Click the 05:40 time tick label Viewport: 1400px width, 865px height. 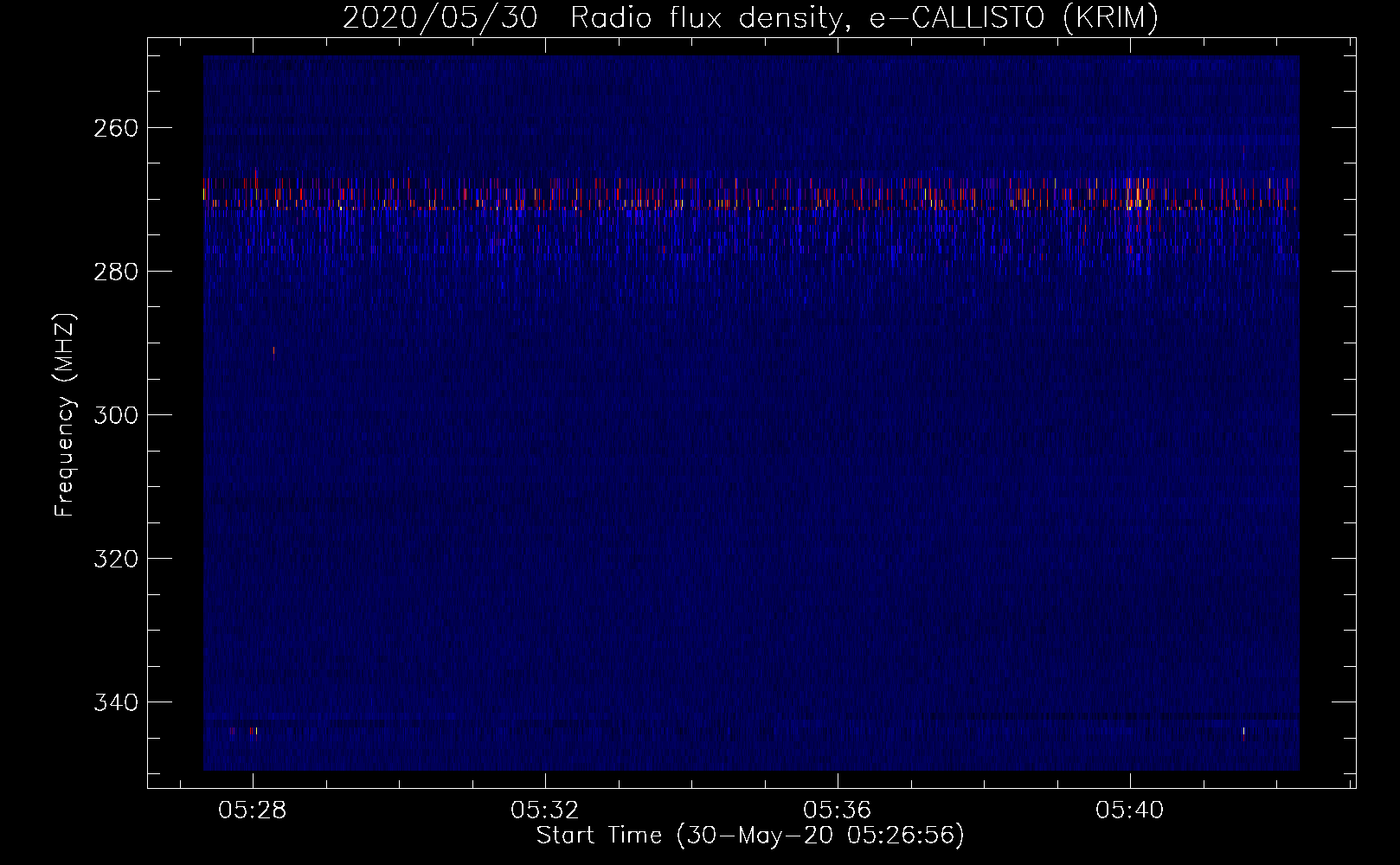1130,811
